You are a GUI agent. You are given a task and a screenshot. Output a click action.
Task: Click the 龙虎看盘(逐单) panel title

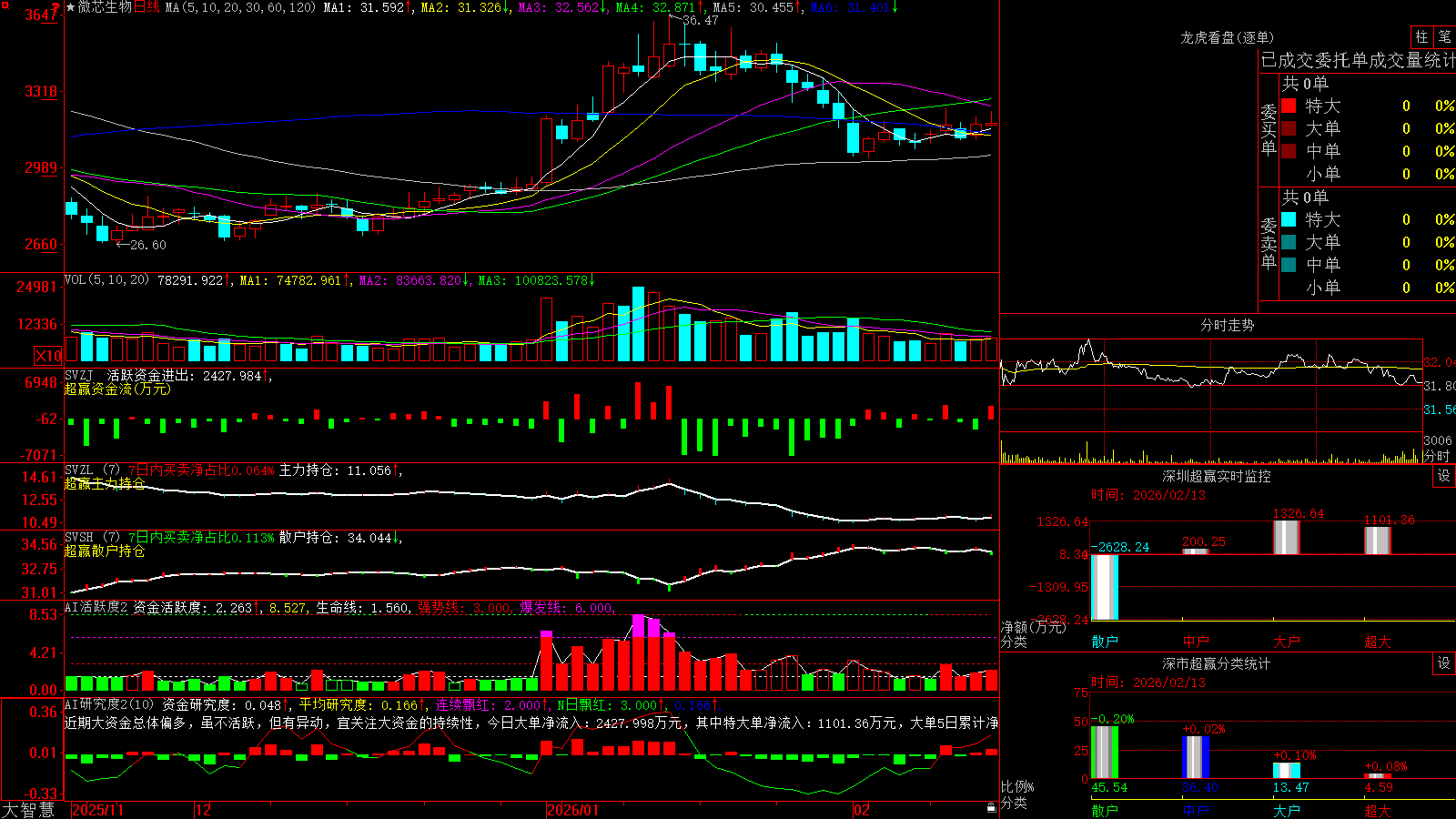pos(1228,37)
